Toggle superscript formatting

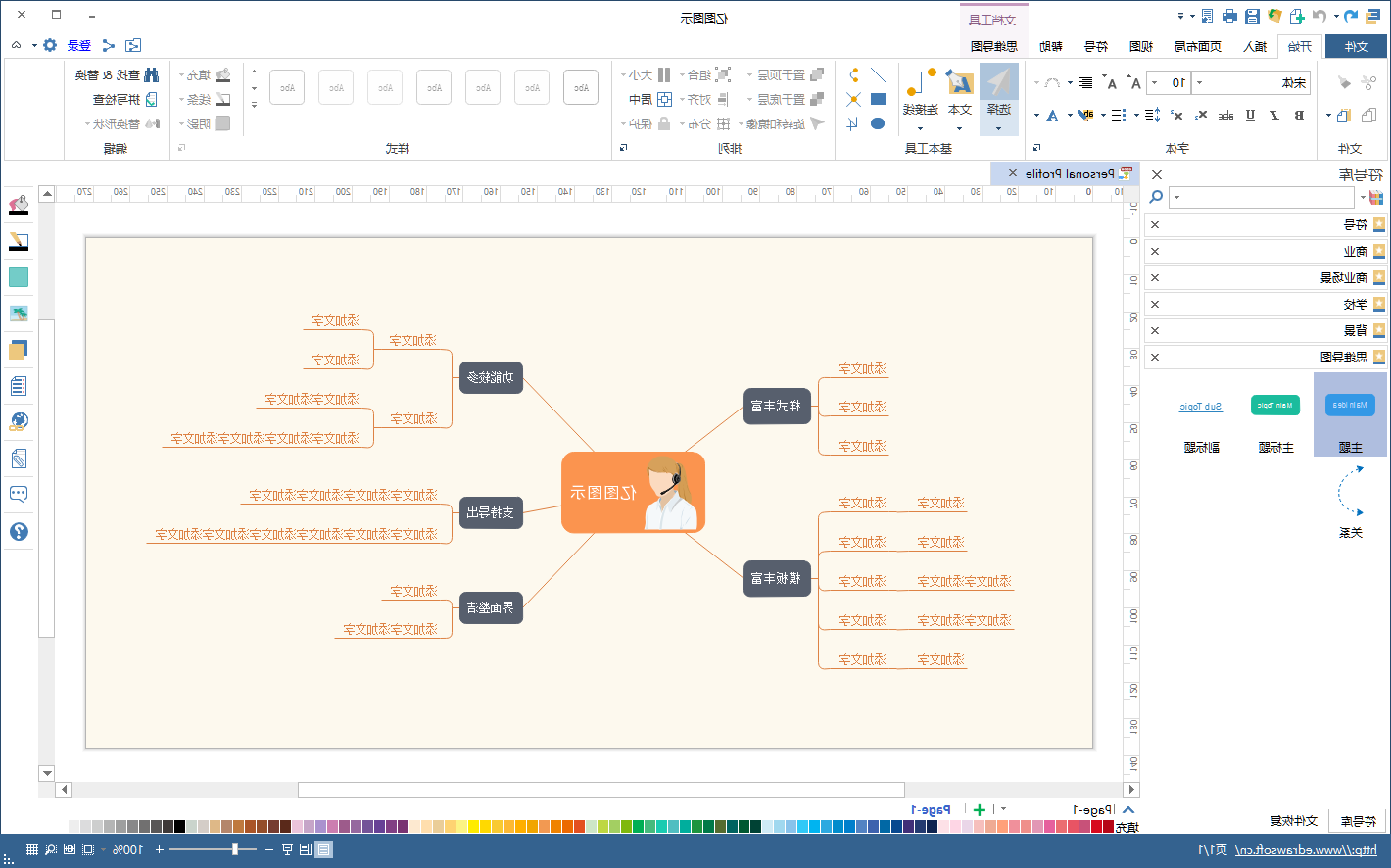pyautogui.click(x=1176, y=115)
